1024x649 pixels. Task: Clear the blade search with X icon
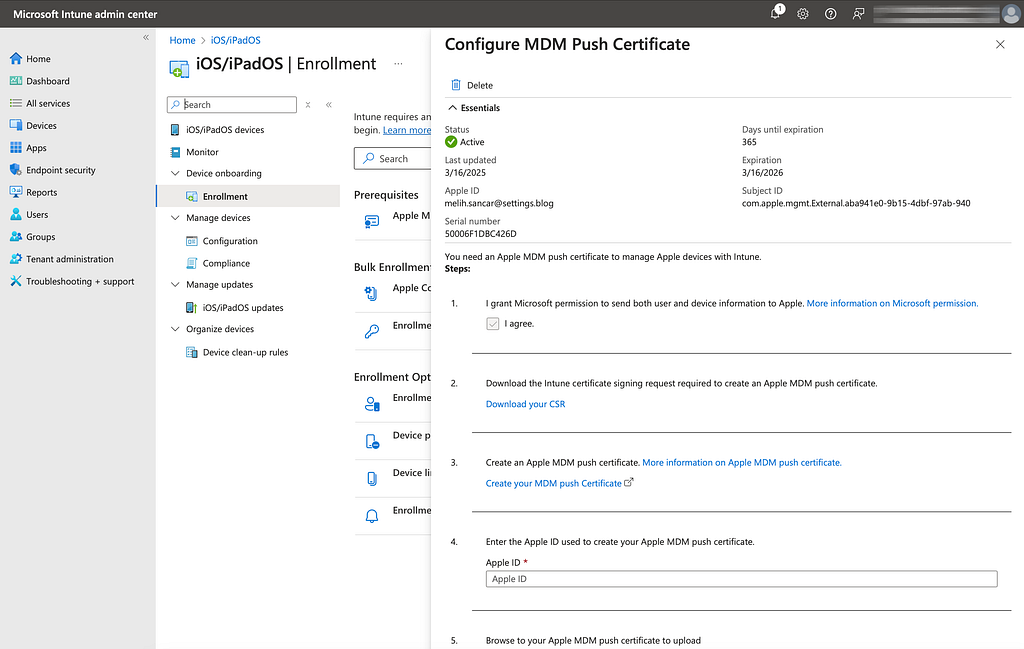tap(308, 104)
